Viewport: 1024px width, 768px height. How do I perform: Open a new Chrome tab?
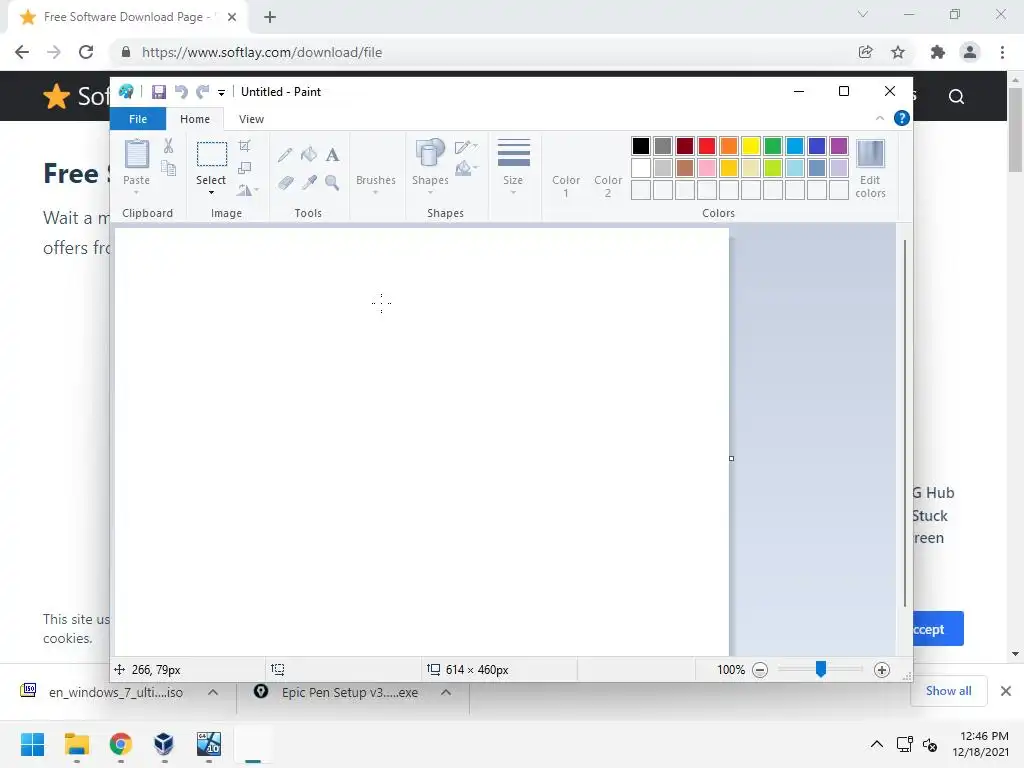[x=270, y=17]
